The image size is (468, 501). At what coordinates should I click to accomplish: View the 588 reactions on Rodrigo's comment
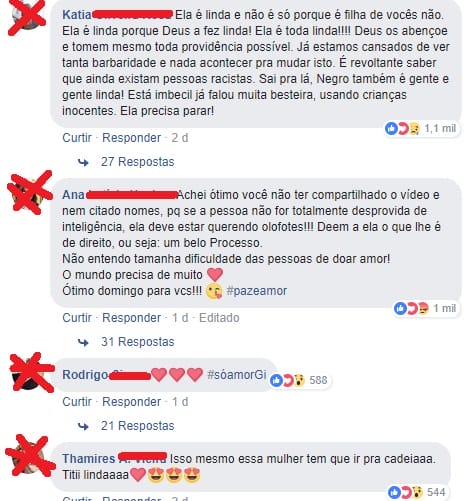299,380
